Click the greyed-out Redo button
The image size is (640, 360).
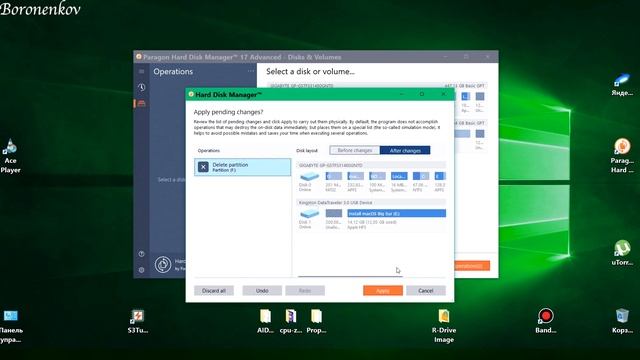click(305, 291)
